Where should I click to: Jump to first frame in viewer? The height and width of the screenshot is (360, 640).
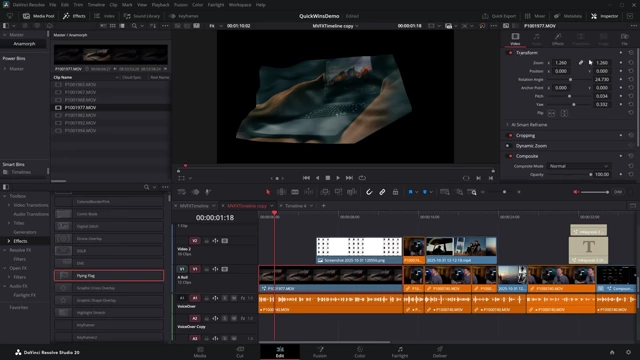click(x=306, y=178)
